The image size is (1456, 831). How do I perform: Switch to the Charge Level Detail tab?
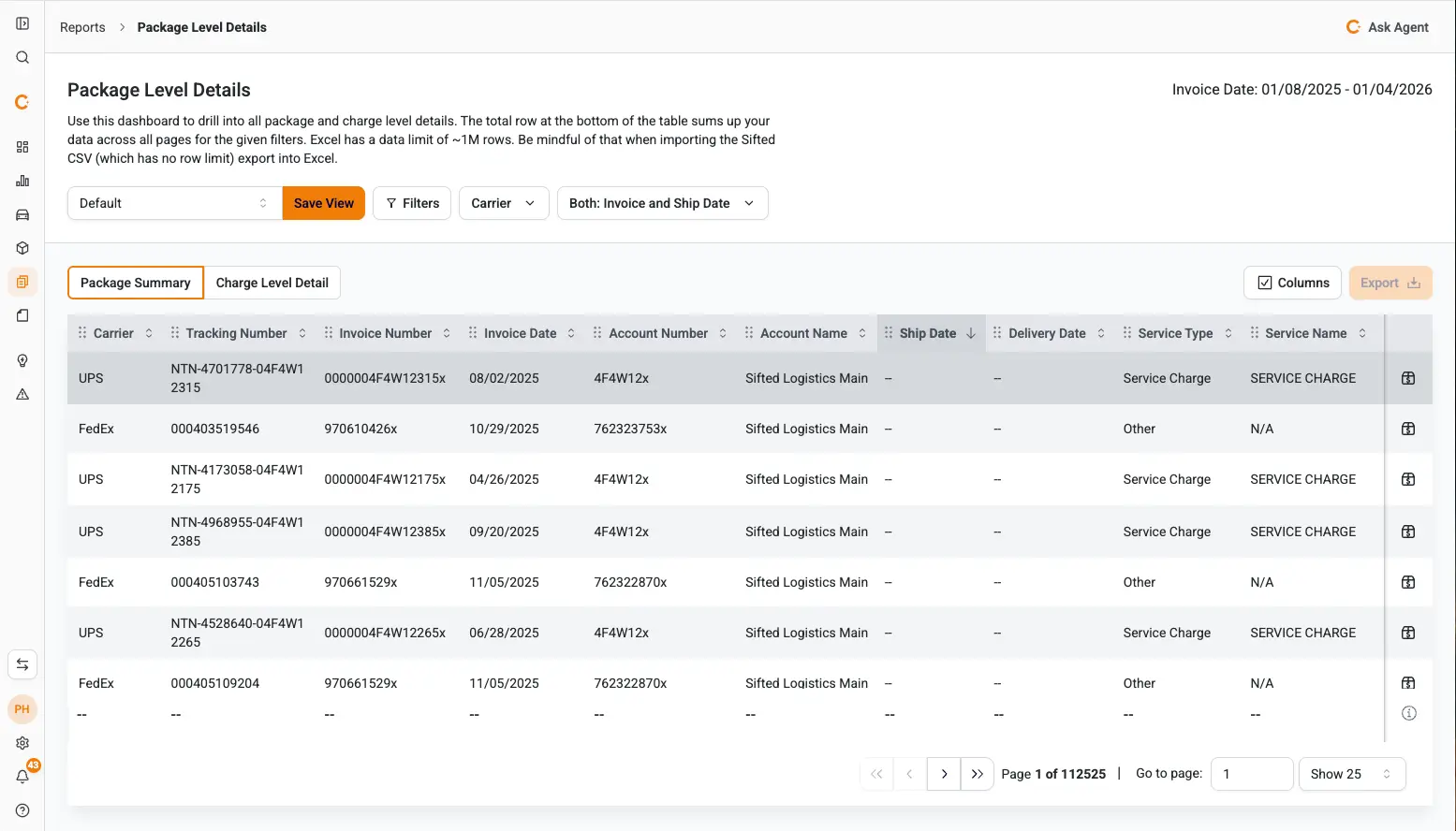(272, 283)
